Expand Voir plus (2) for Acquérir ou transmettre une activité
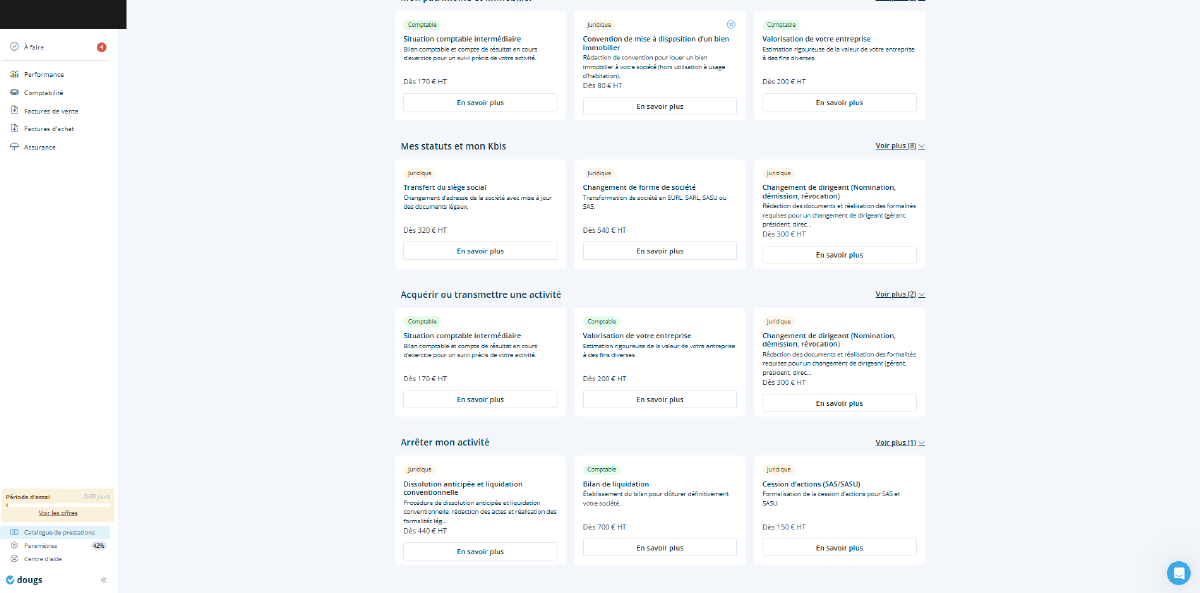The height and width of the screenshot is (593, 1200). coord(900,294)
